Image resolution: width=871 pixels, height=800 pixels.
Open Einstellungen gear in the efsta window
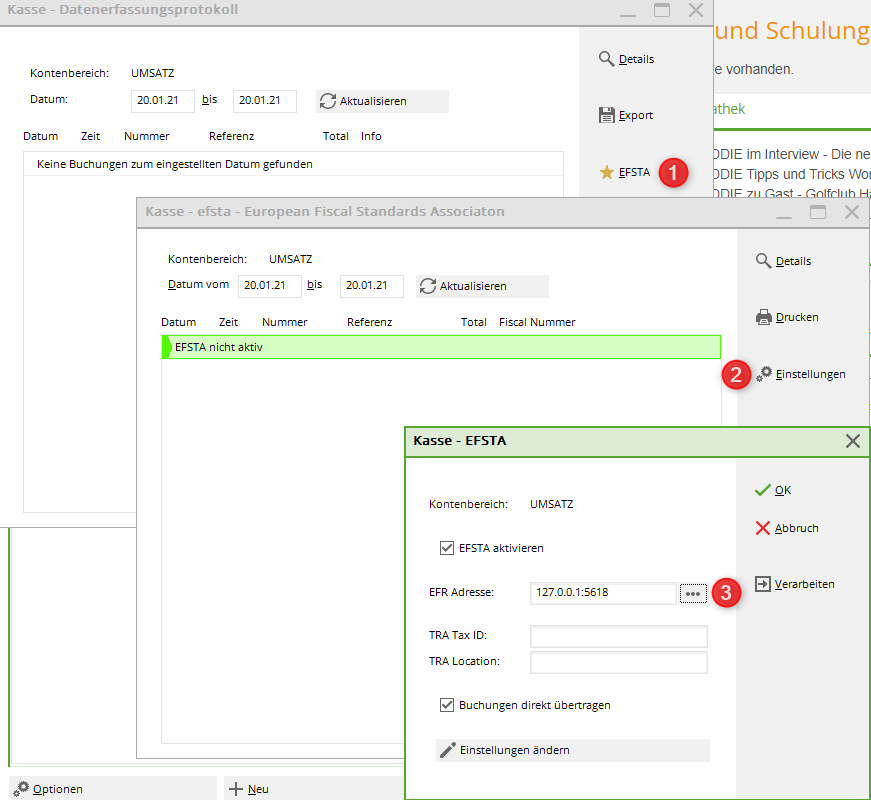click(x=764, y=374)
